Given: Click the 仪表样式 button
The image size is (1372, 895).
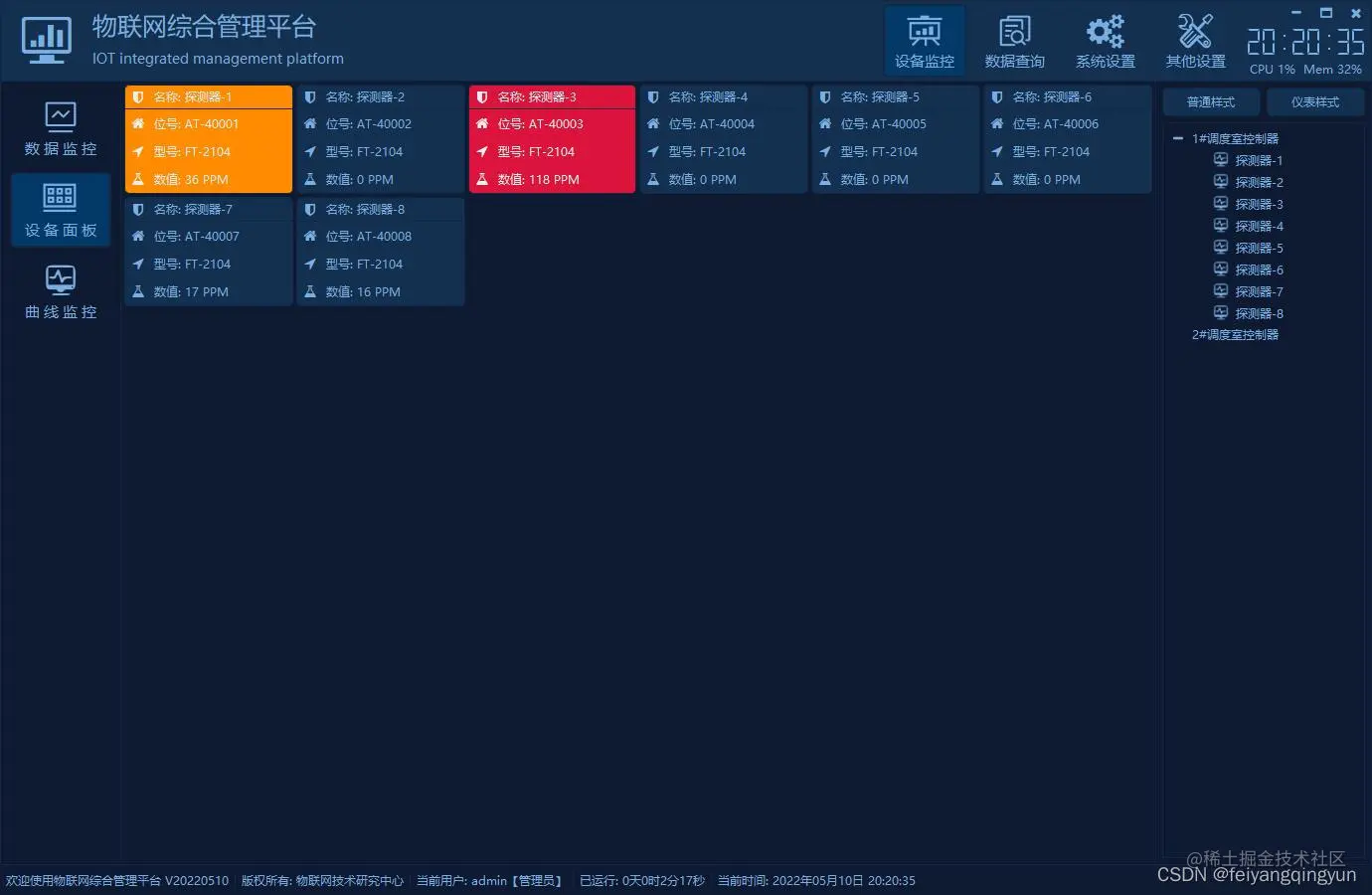Looking at the screenshot, I should tap(1314, 102).
